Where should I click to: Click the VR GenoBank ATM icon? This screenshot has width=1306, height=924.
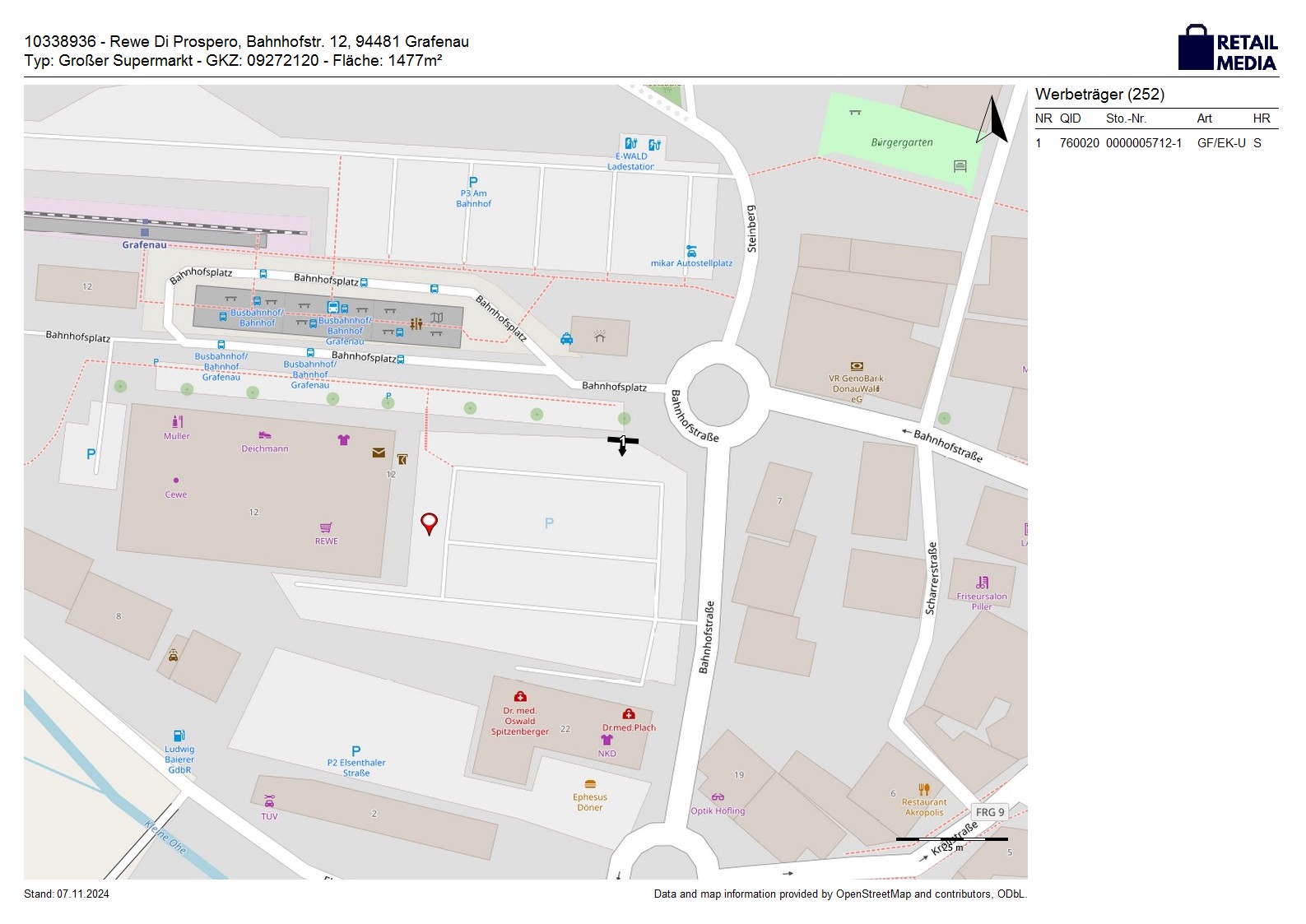pos(857,366)
